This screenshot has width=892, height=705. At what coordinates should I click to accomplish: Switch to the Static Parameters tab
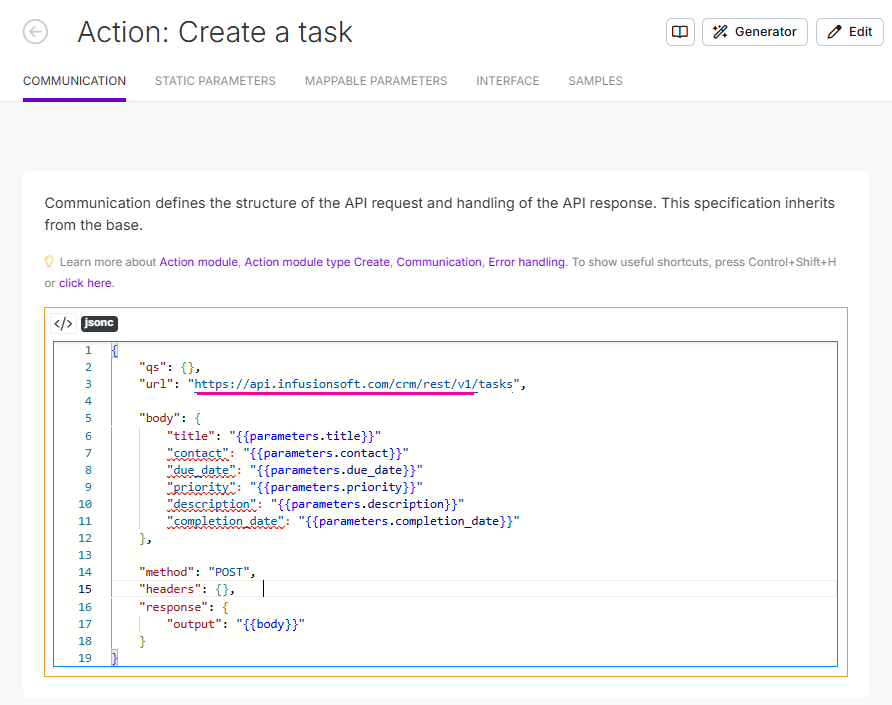215,81
